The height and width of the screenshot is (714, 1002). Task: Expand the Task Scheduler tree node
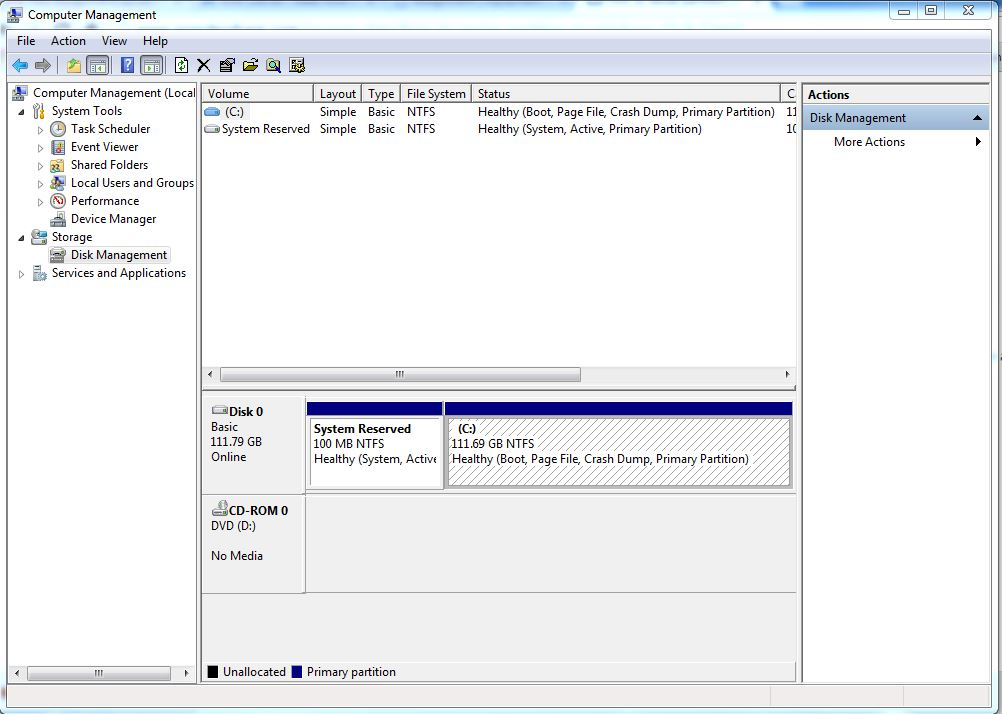tap(41, 130)
